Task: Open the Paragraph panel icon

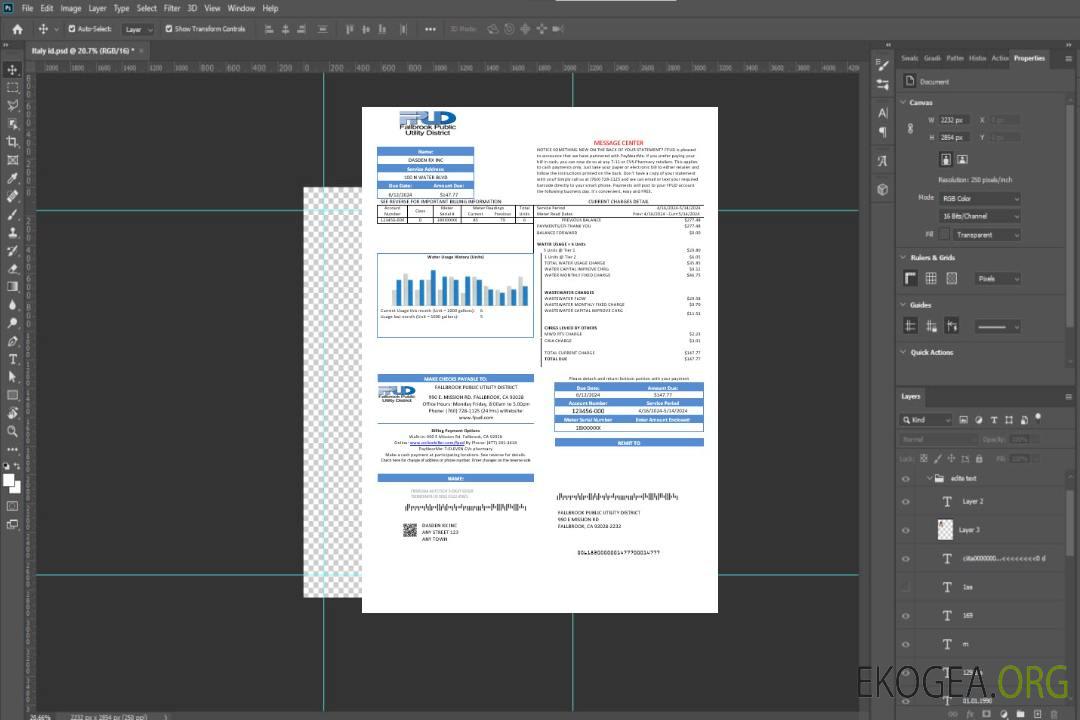Action: coord(883,132)
